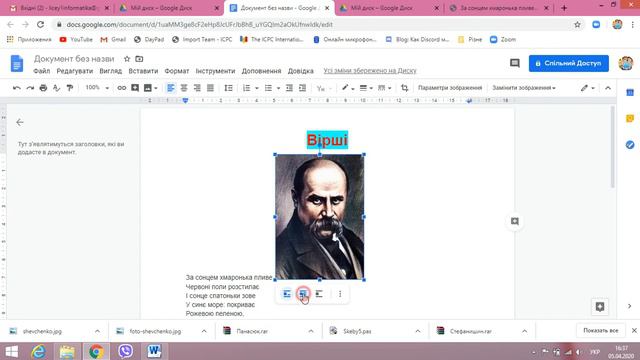Expand the side panel chevron at bottom right
640x360 pixels.
tap(629, 306)
